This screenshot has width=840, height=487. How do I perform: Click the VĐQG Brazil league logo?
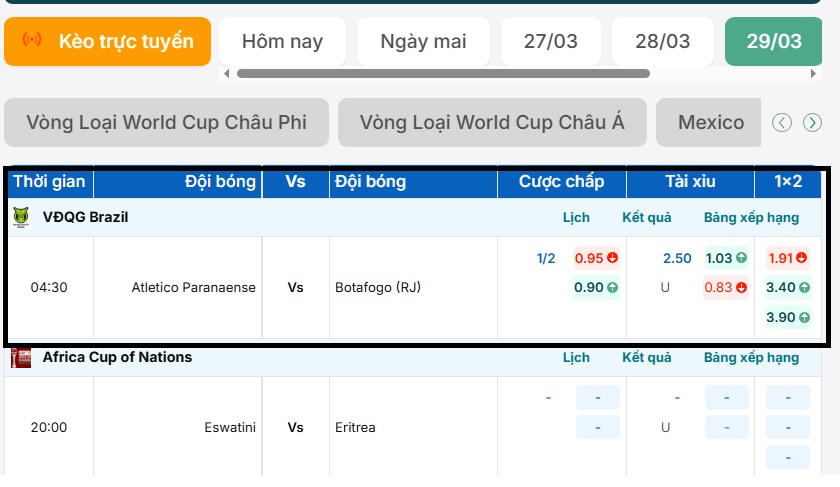(x=21, y=217)
